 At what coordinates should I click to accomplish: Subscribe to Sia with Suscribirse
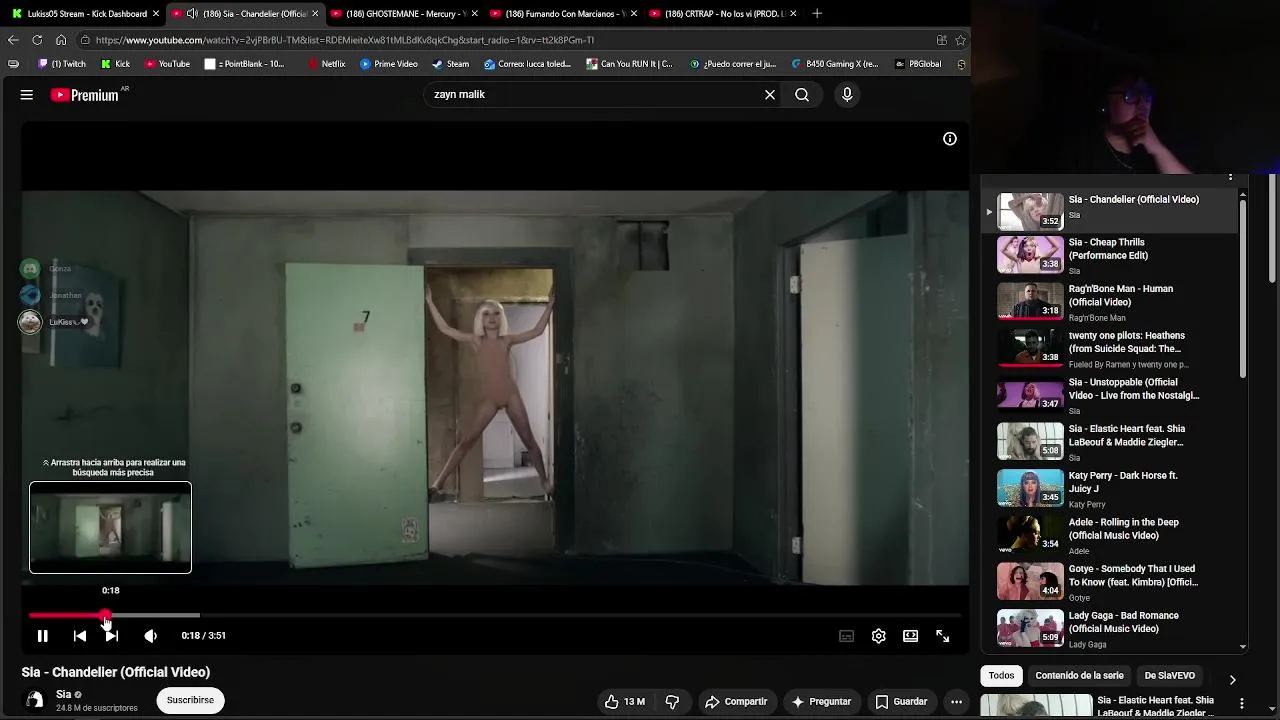click(190, 700)
